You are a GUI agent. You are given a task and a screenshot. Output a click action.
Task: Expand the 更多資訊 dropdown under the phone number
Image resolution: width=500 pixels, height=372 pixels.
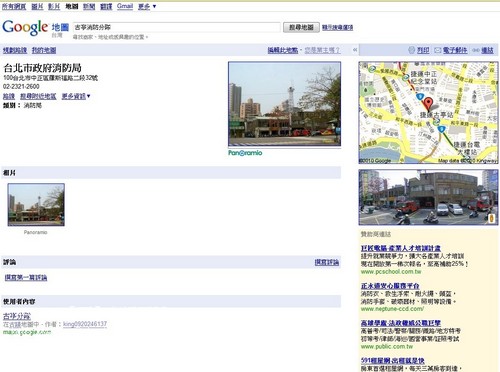click(x=76, y=96)
